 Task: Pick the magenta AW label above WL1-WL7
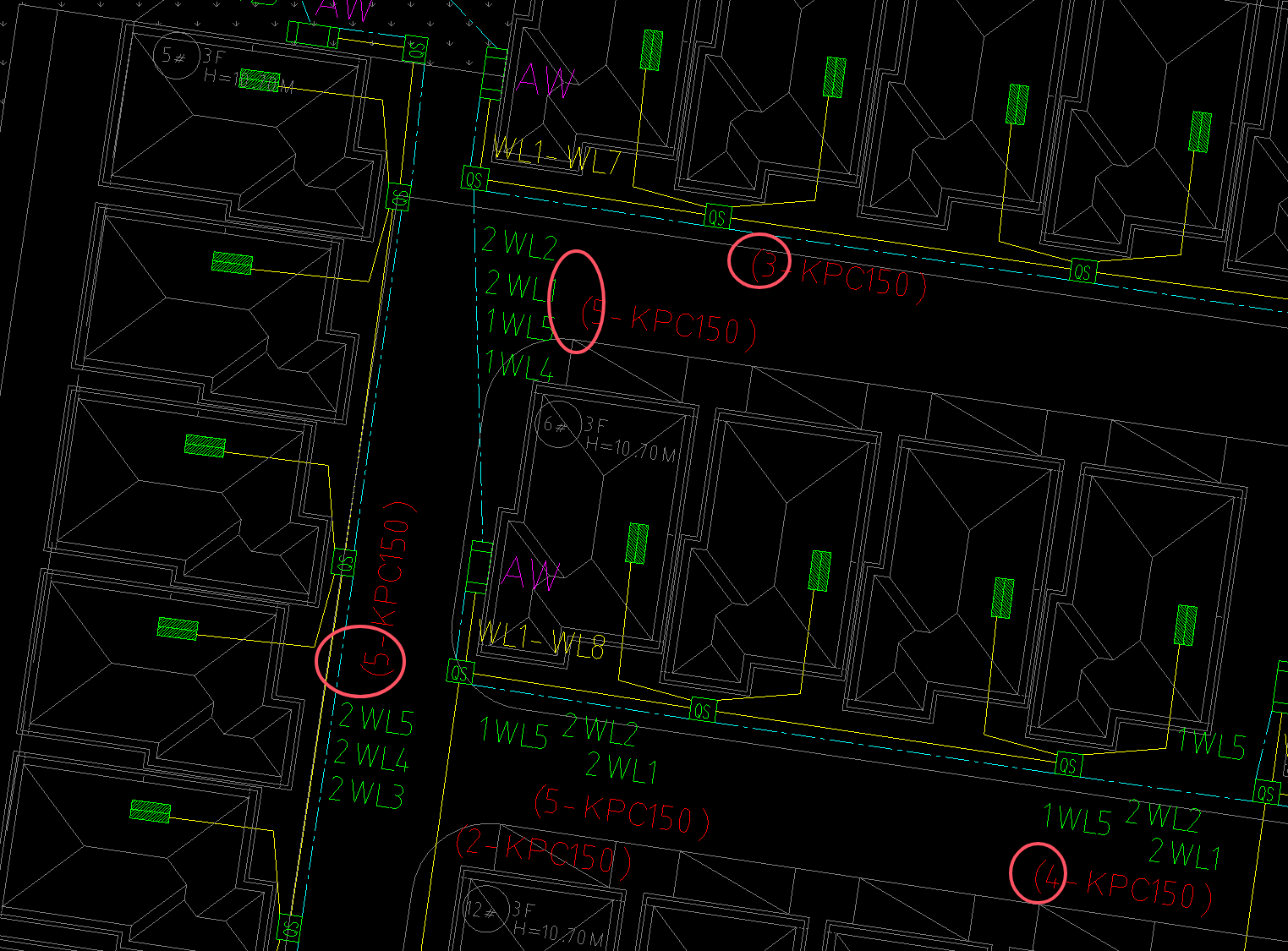click(x=545, y=82)
